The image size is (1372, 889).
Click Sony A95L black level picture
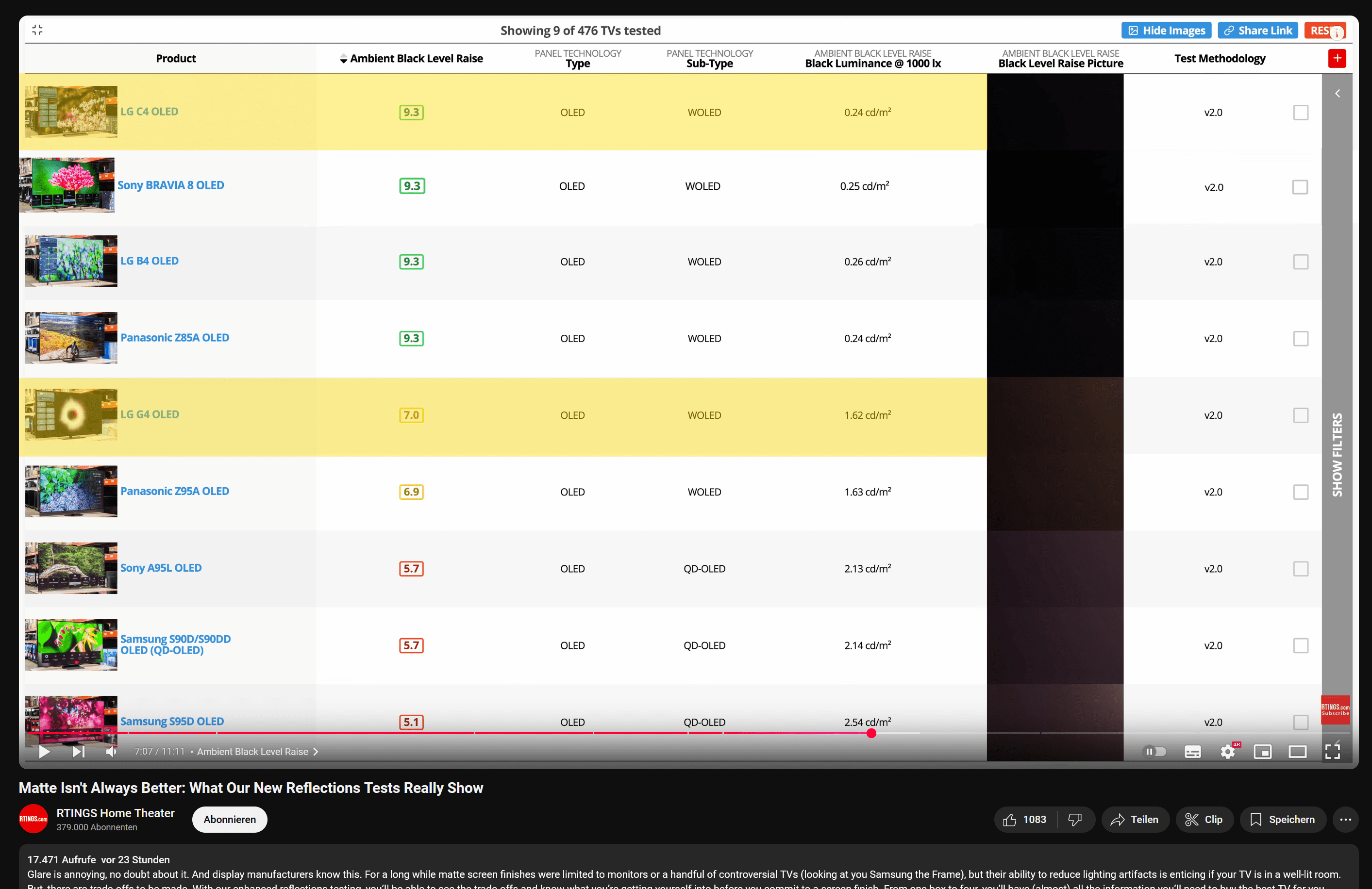pyautogui.click(x=1055, y=569)
